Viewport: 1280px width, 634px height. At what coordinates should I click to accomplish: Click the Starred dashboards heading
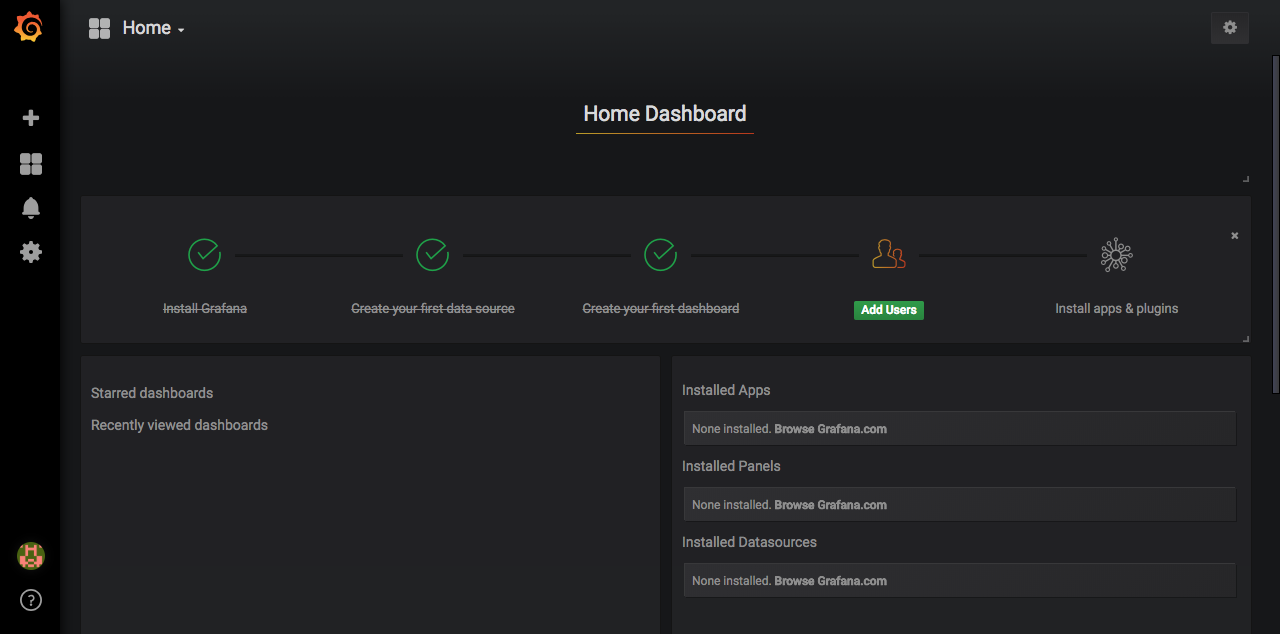[x=152, y=393]
